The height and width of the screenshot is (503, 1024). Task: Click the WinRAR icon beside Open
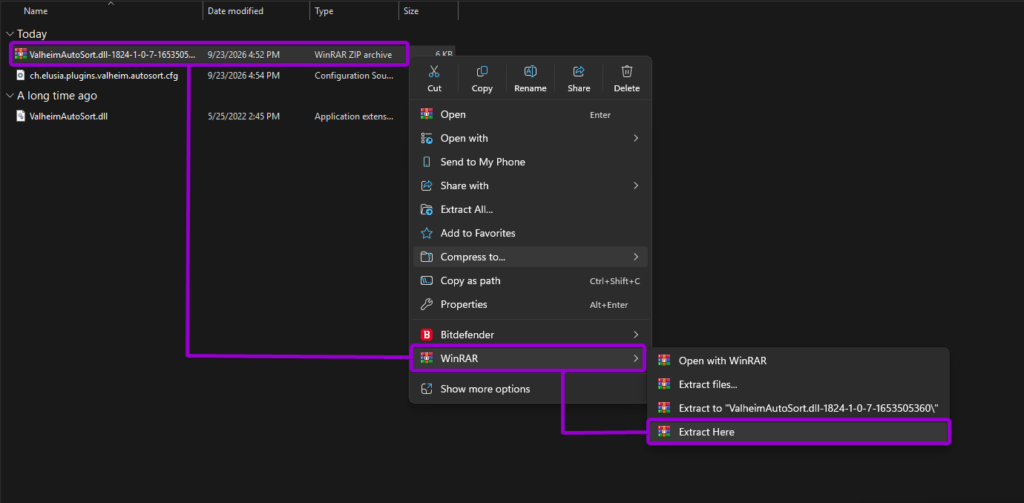pyautogui.click(x=426, y=114)
